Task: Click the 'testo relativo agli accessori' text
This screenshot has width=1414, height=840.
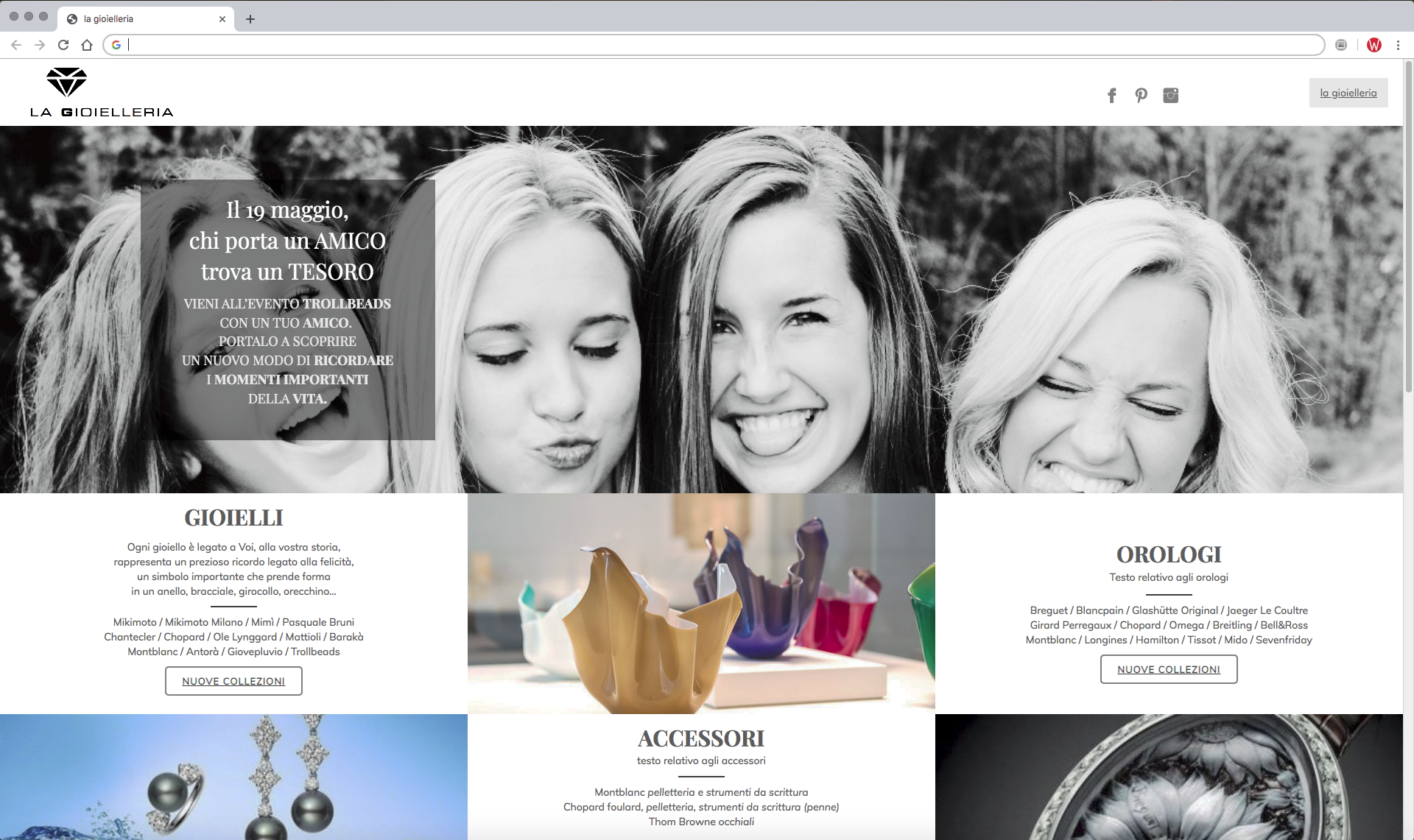Action: click(x=701, y=760)
